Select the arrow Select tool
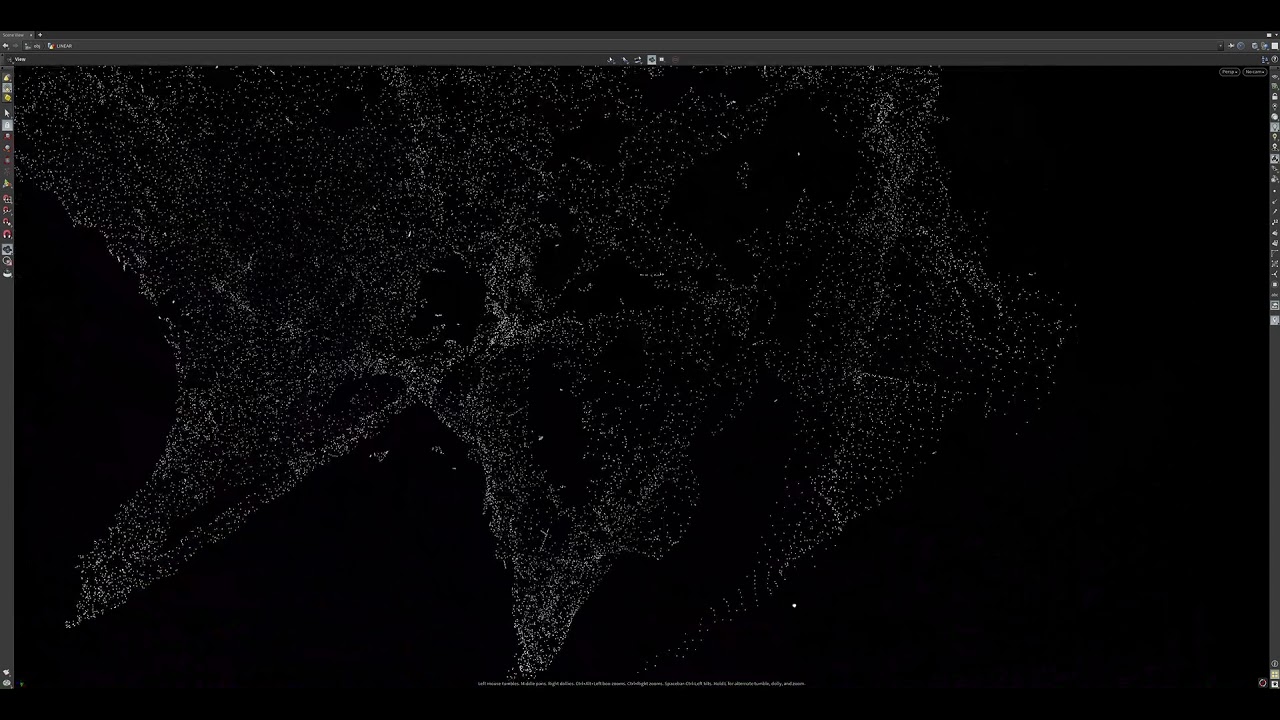The image size is (1280, 720). (7, 113)
